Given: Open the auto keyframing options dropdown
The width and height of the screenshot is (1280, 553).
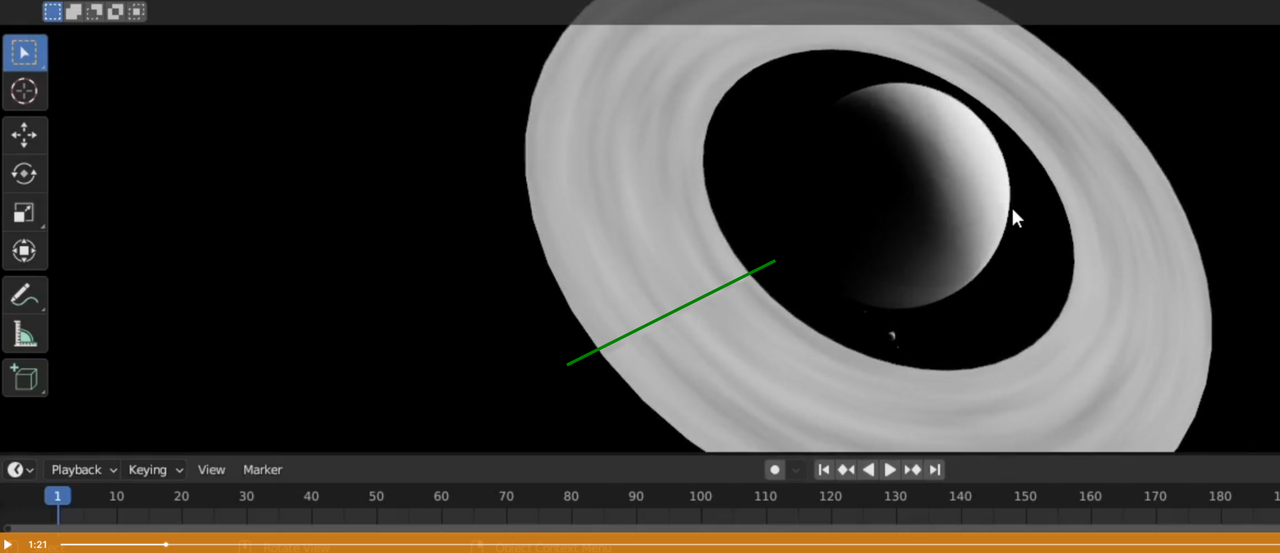Looking at the screenshot, I should [x=796, y=470].
